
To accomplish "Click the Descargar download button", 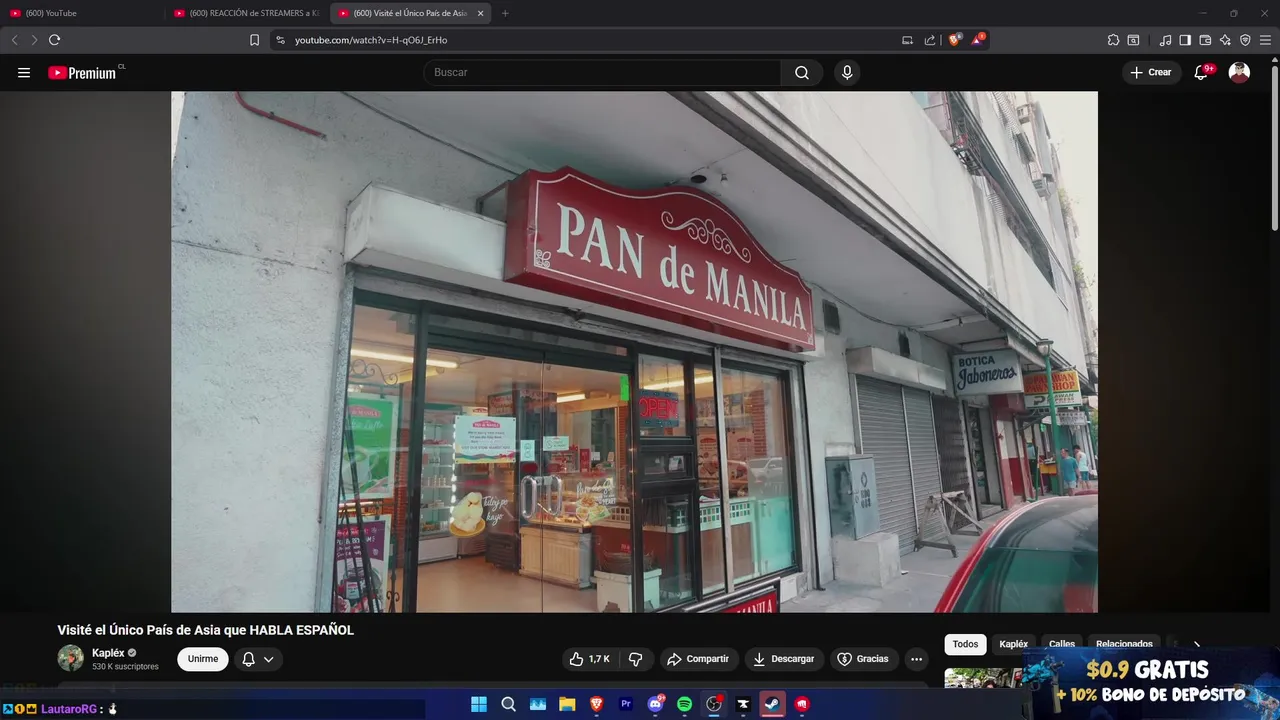I will pos(784,659).
